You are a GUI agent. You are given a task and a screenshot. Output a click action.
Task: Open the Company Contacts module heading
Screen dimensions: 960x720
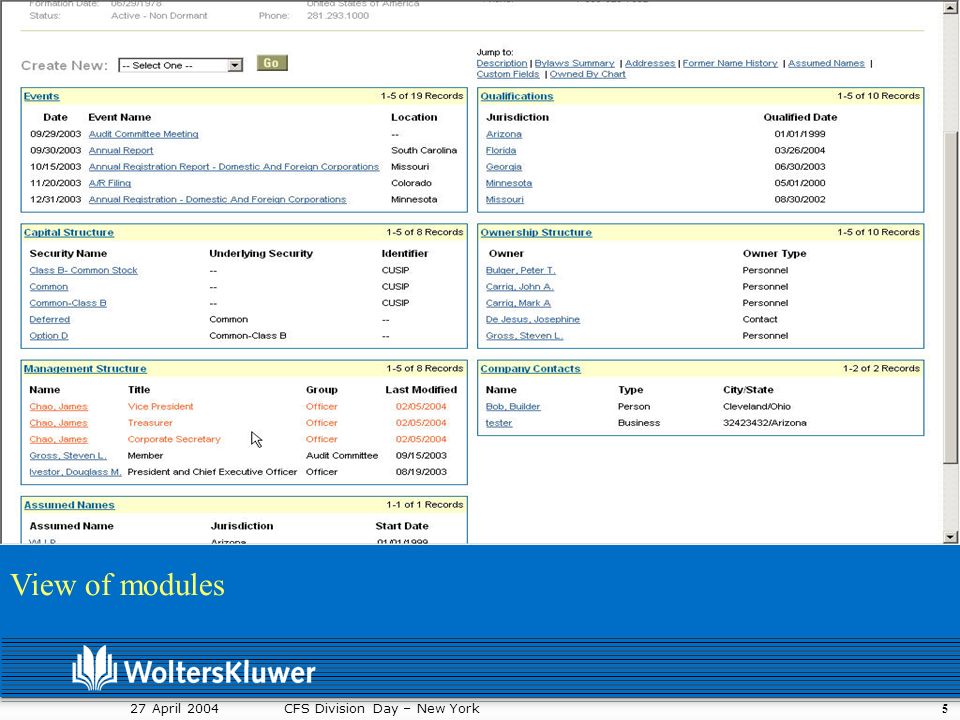pyautogui.click(x=530, y=369)
